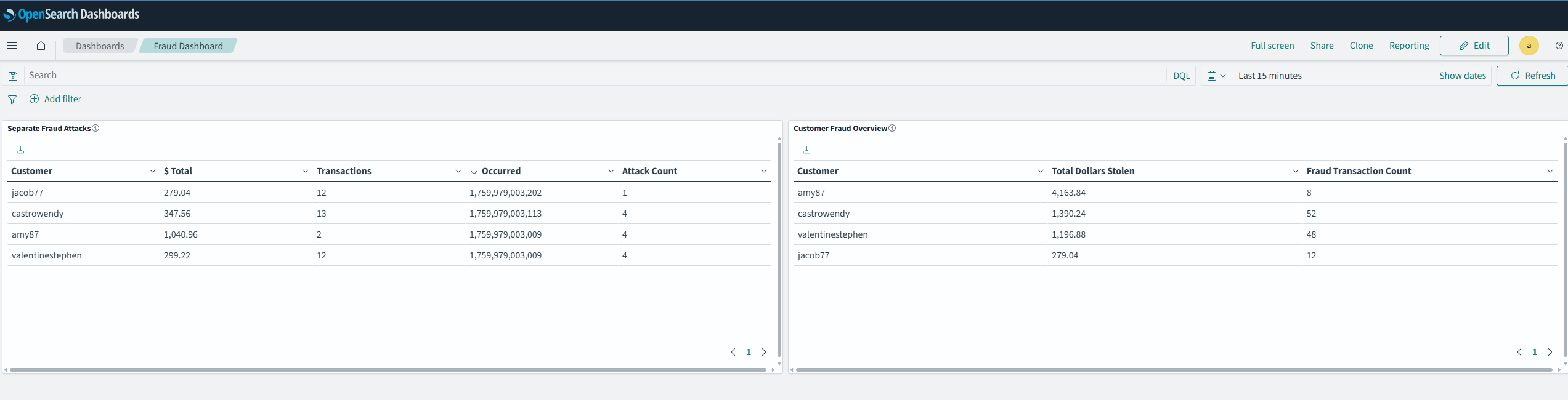Show info for Separate Fraud Attacks panel

click(95, 128)
